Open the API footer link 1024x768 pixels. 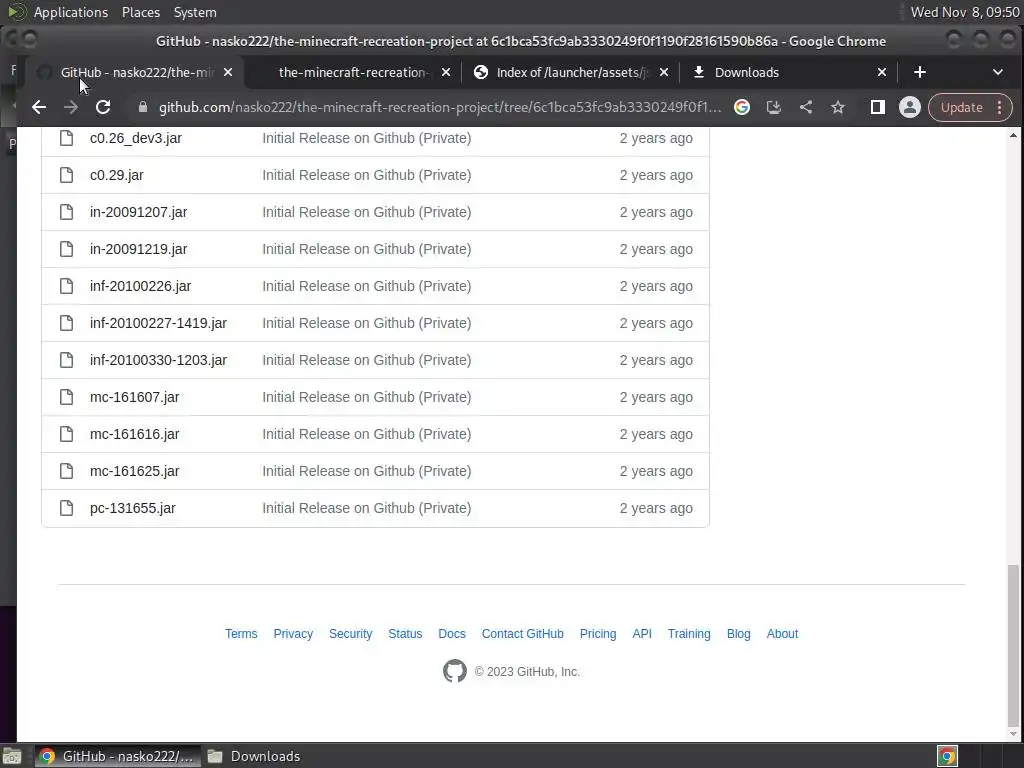click(x=642, y=633)
